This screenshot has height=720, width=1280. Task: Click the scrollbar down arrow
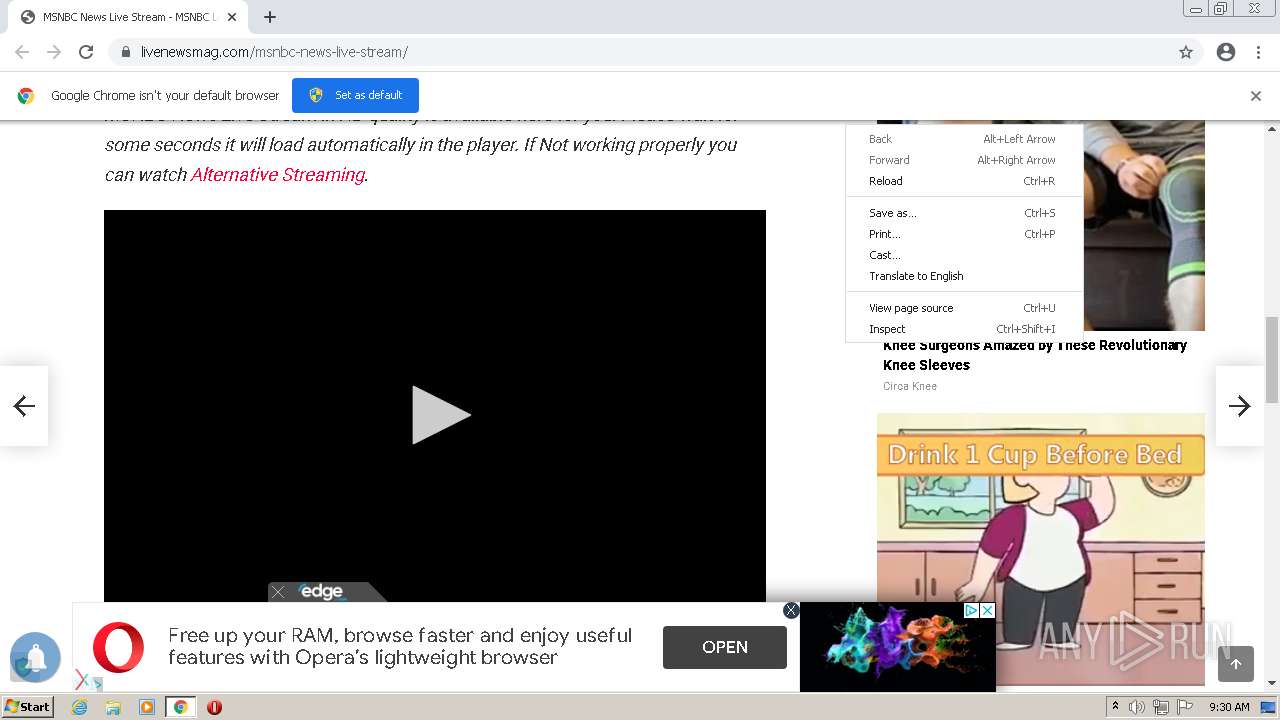[1272, 684]
